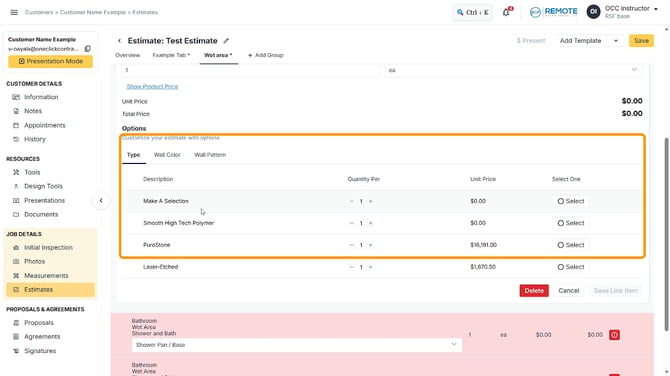This screenshot has width=670, height=376.
Task: Click the Ctrl+K search box
Action: [x=472, y=12]
